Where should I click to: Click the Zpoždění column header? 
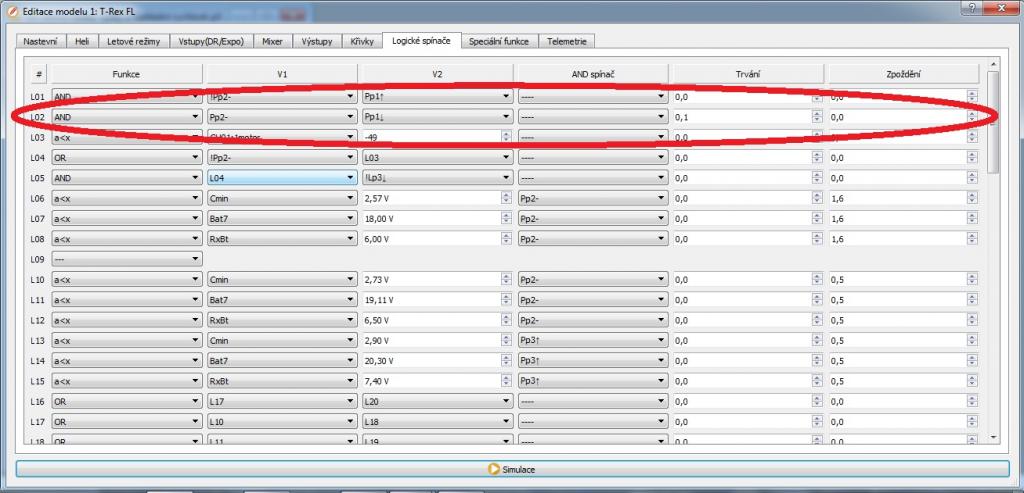click(x=902, y=74)
